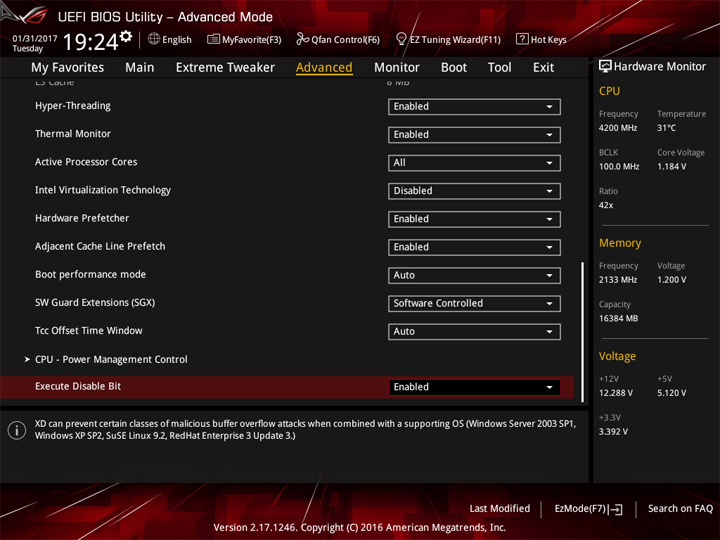Open Tcc Offset Time Window dropdown
The height and width of the screenshot is (540, 720).
474,332
